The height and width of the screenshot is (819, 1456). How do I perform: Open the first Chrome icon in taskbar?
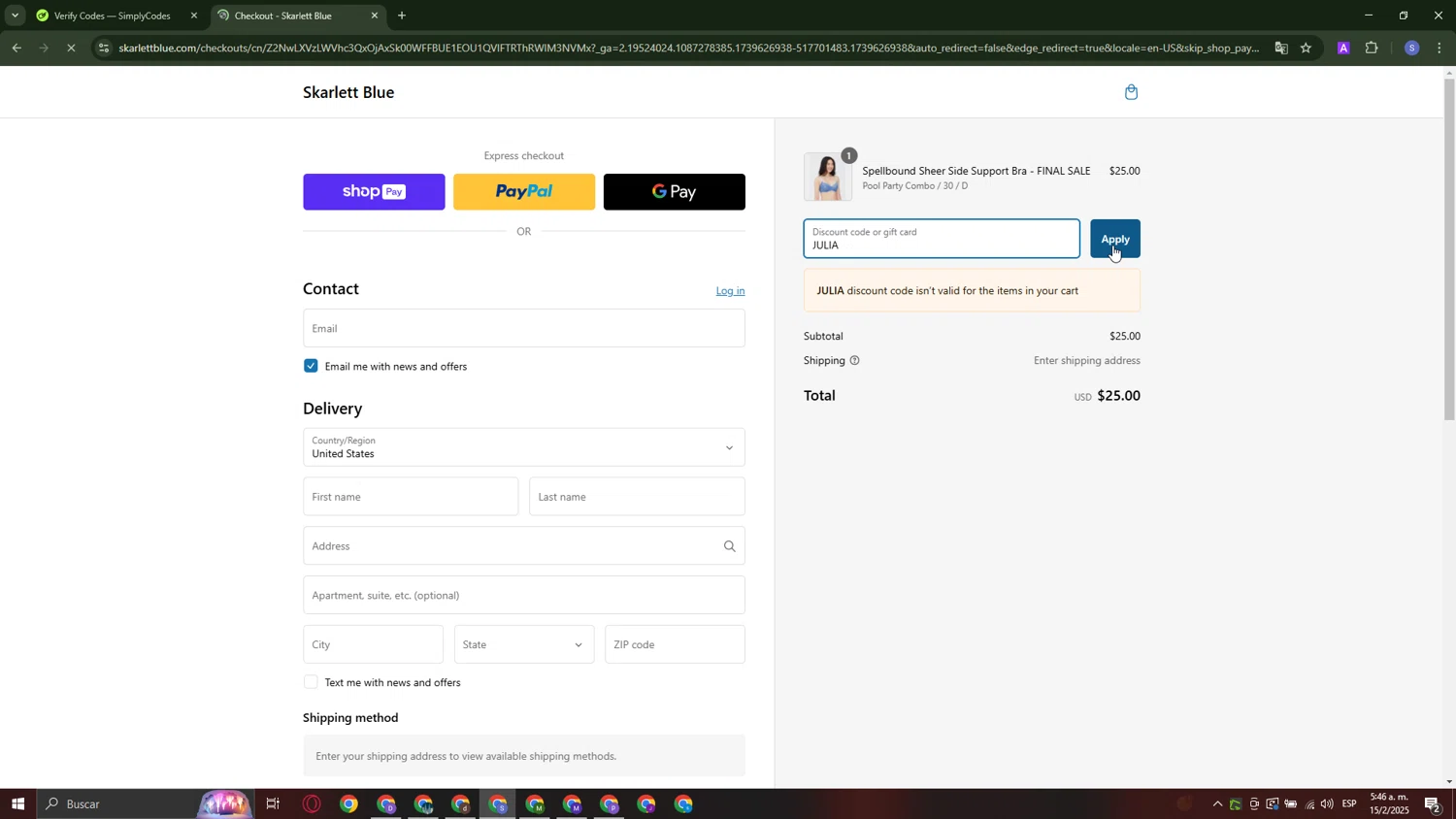coord(348,804)
